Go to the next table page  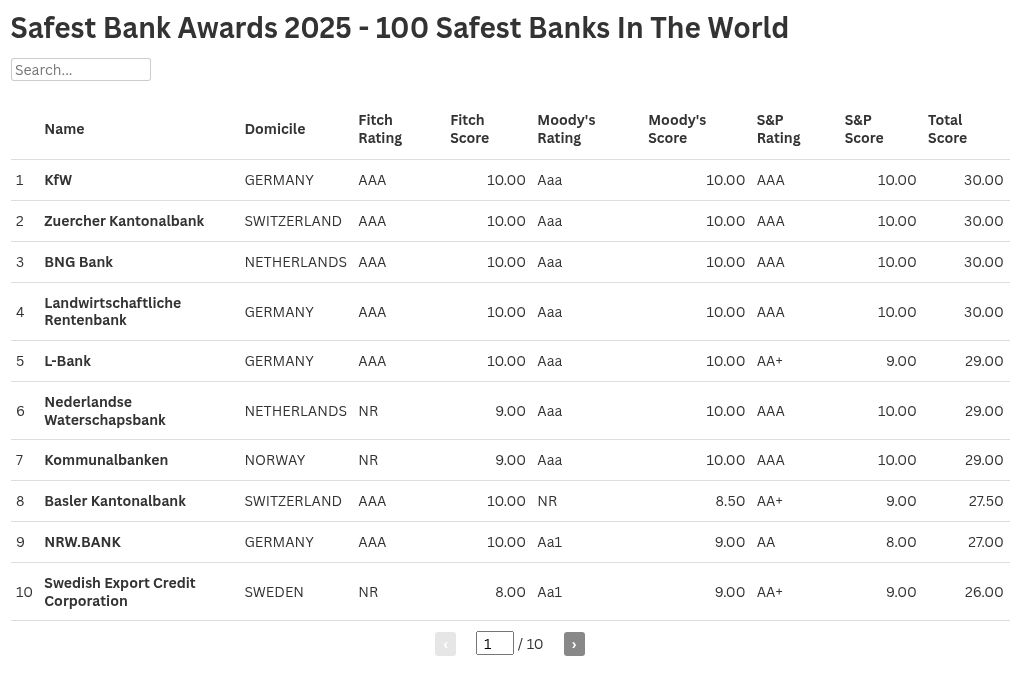(574, 644)
